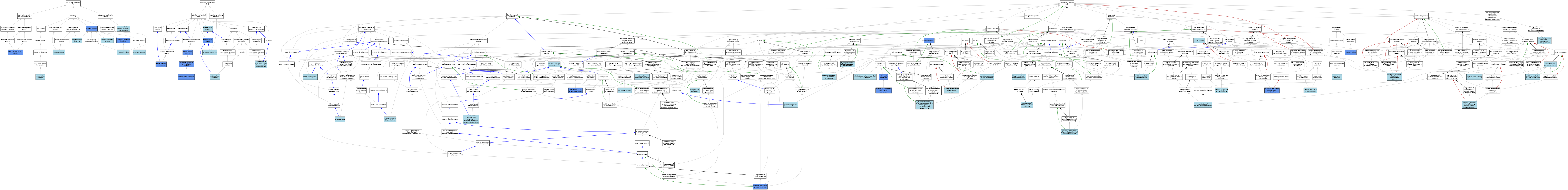Screen dimensions: 1568x190
Task: Click 'positive regulation of fibroblast proliferation' node
Action: [x=829, y=77]
